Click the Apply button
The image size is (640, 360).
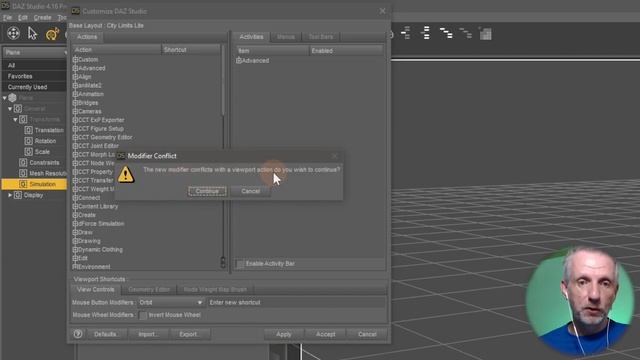(284, 334)
